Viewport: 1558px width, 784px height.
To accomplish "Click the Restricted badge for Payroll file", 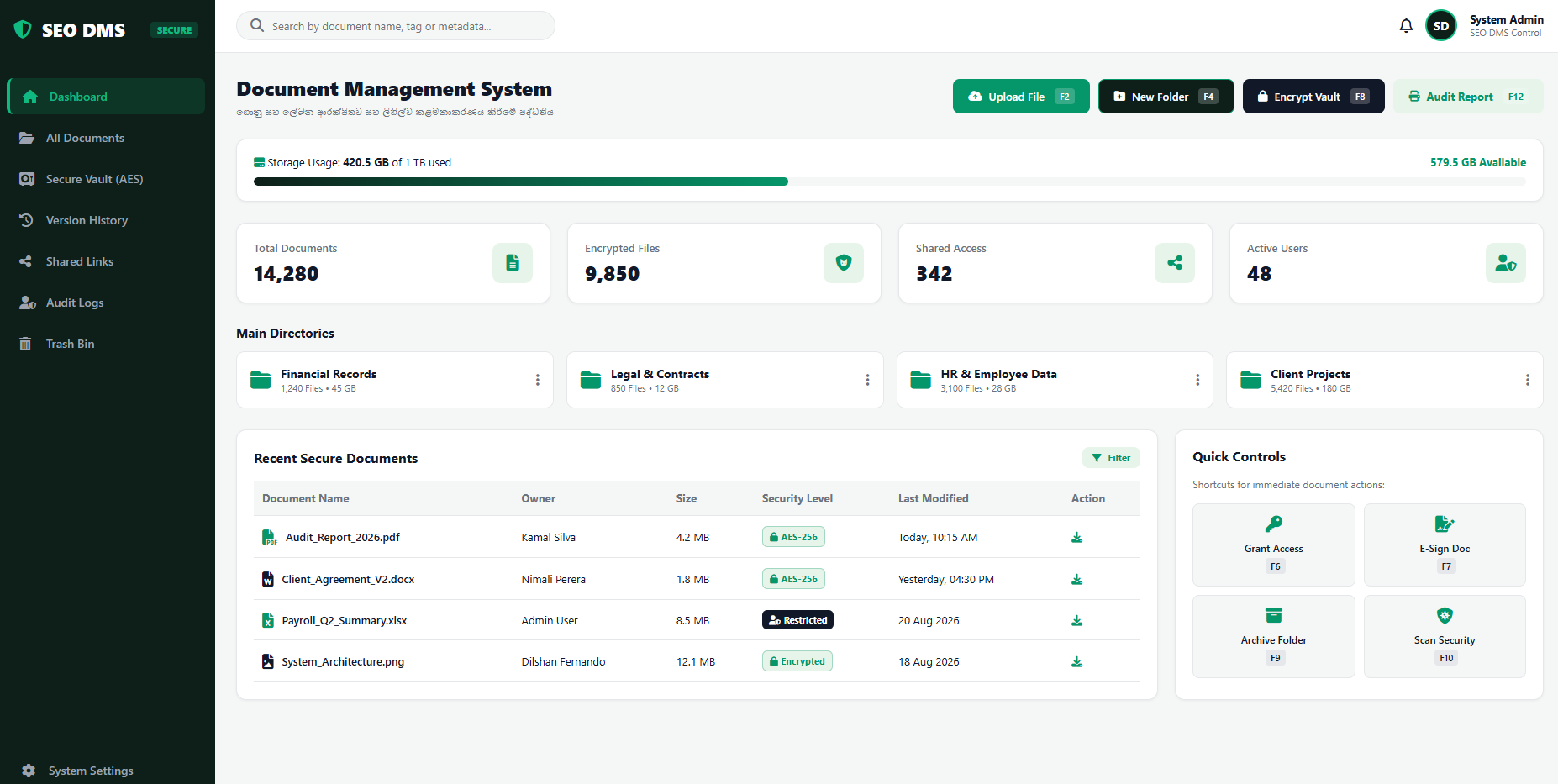I will click(x=797, y=620).
